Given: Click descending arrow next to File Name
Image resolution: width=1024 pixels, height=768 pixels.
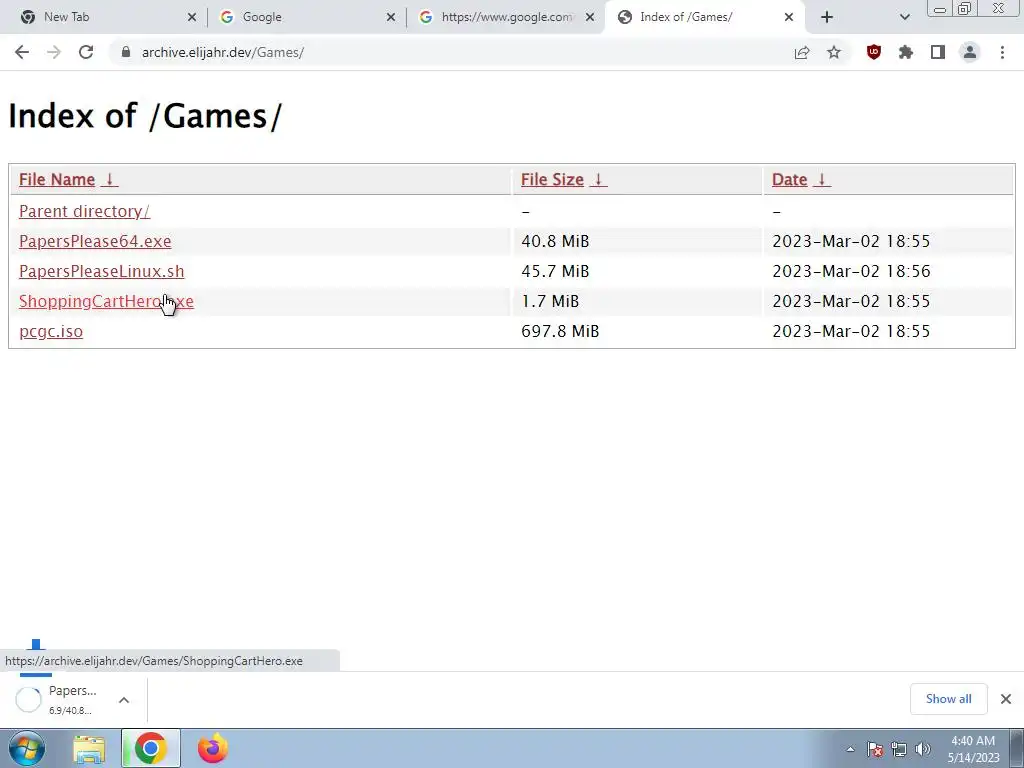Looking at the screenshot, I should click(x=110, y=180).
